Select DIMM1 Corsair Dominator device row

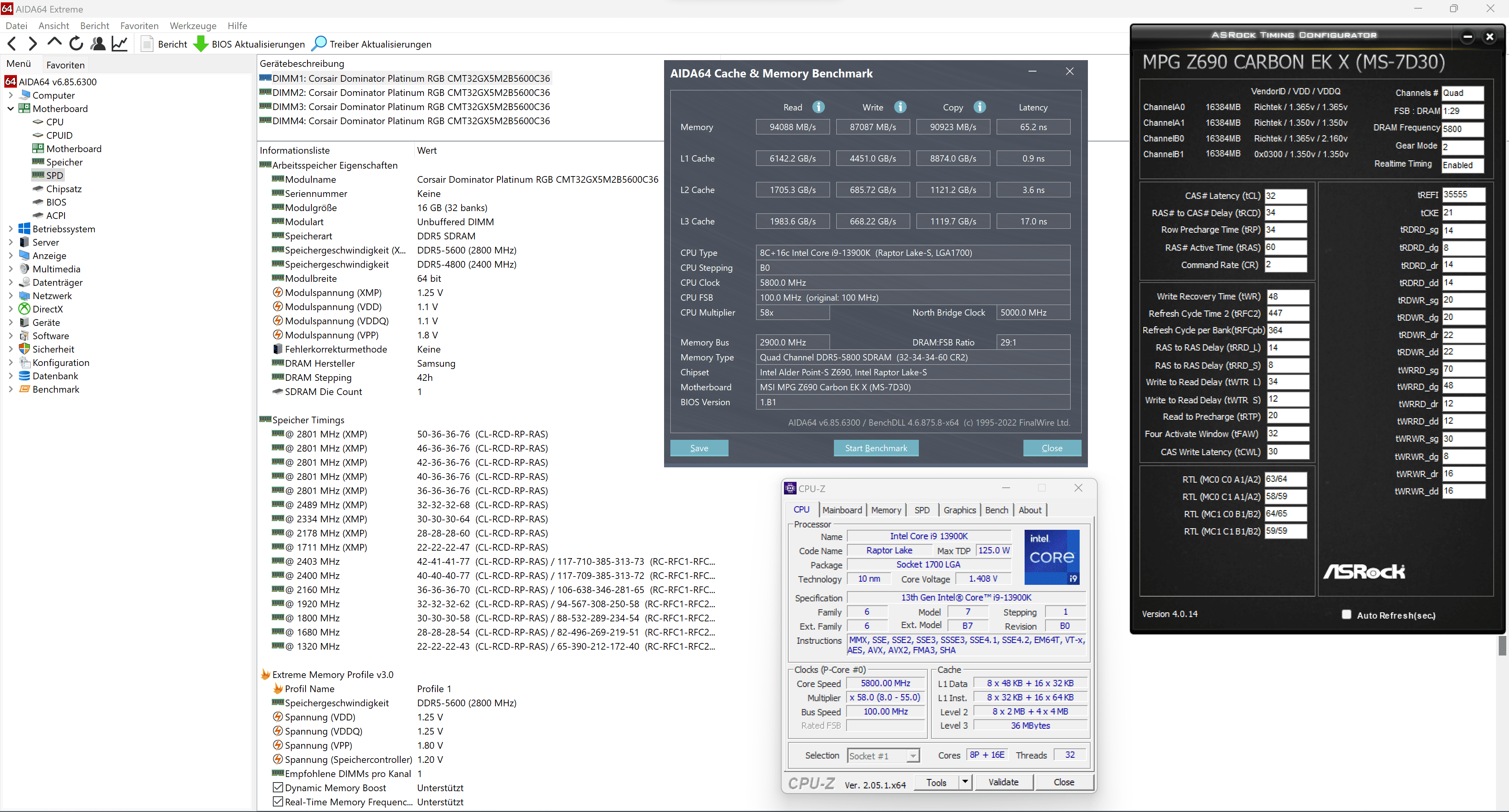[x=405, y=79]
